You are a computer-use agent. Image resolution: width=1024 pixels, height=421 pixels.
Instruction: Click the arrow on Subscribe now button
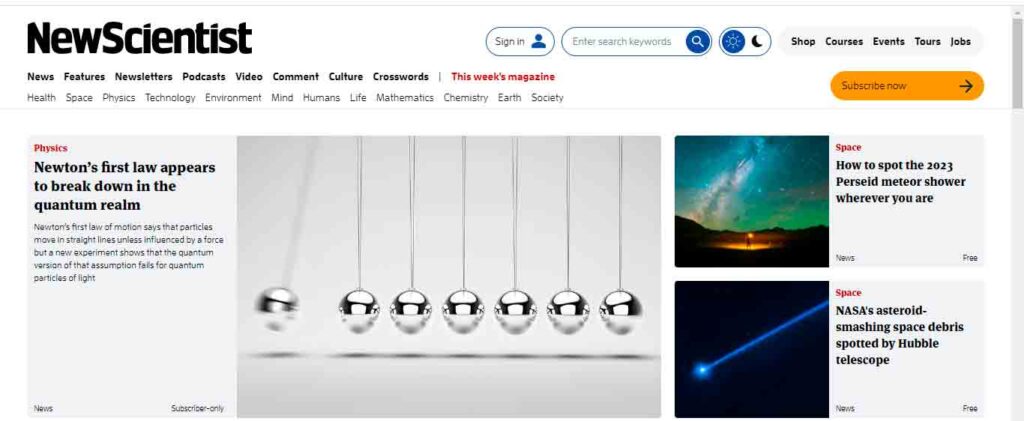coord(966,86)
